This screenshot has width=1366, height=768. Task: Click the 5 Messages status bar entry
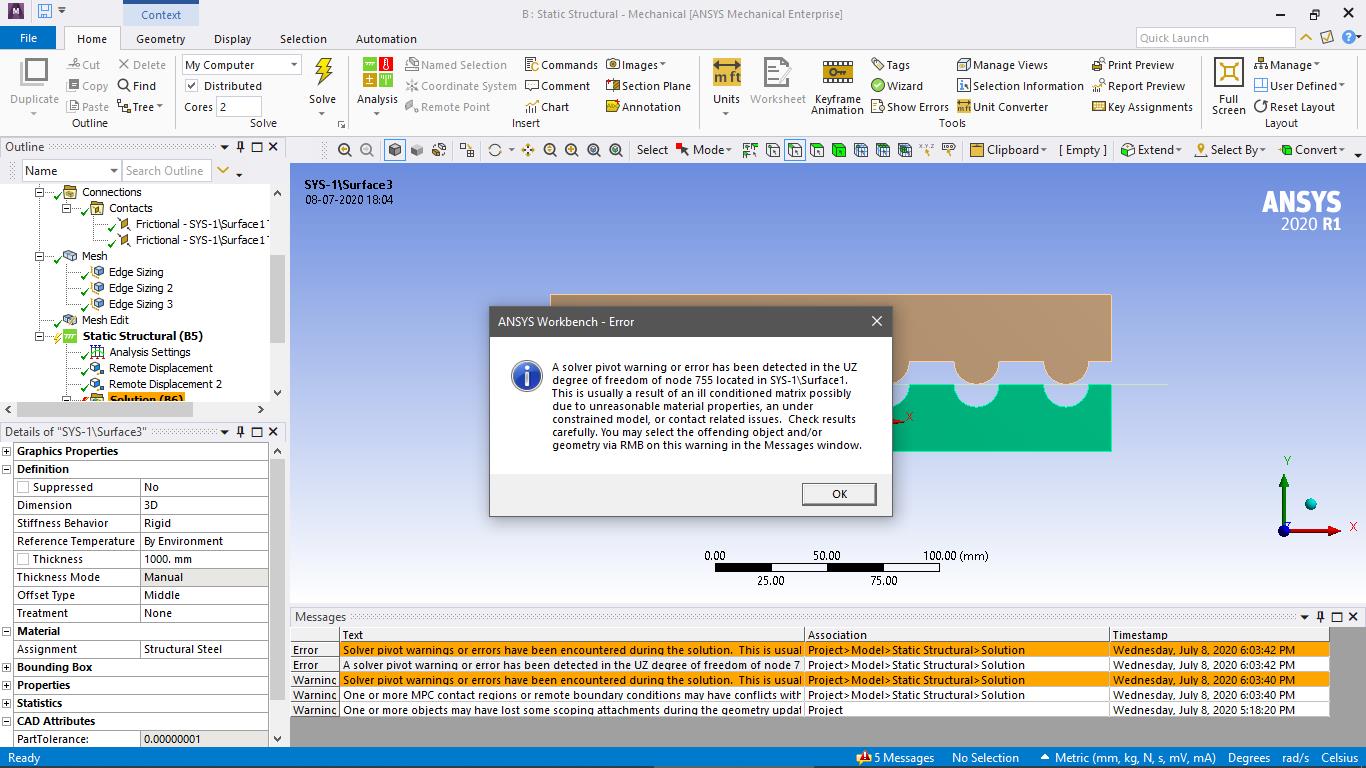[895, 758]
